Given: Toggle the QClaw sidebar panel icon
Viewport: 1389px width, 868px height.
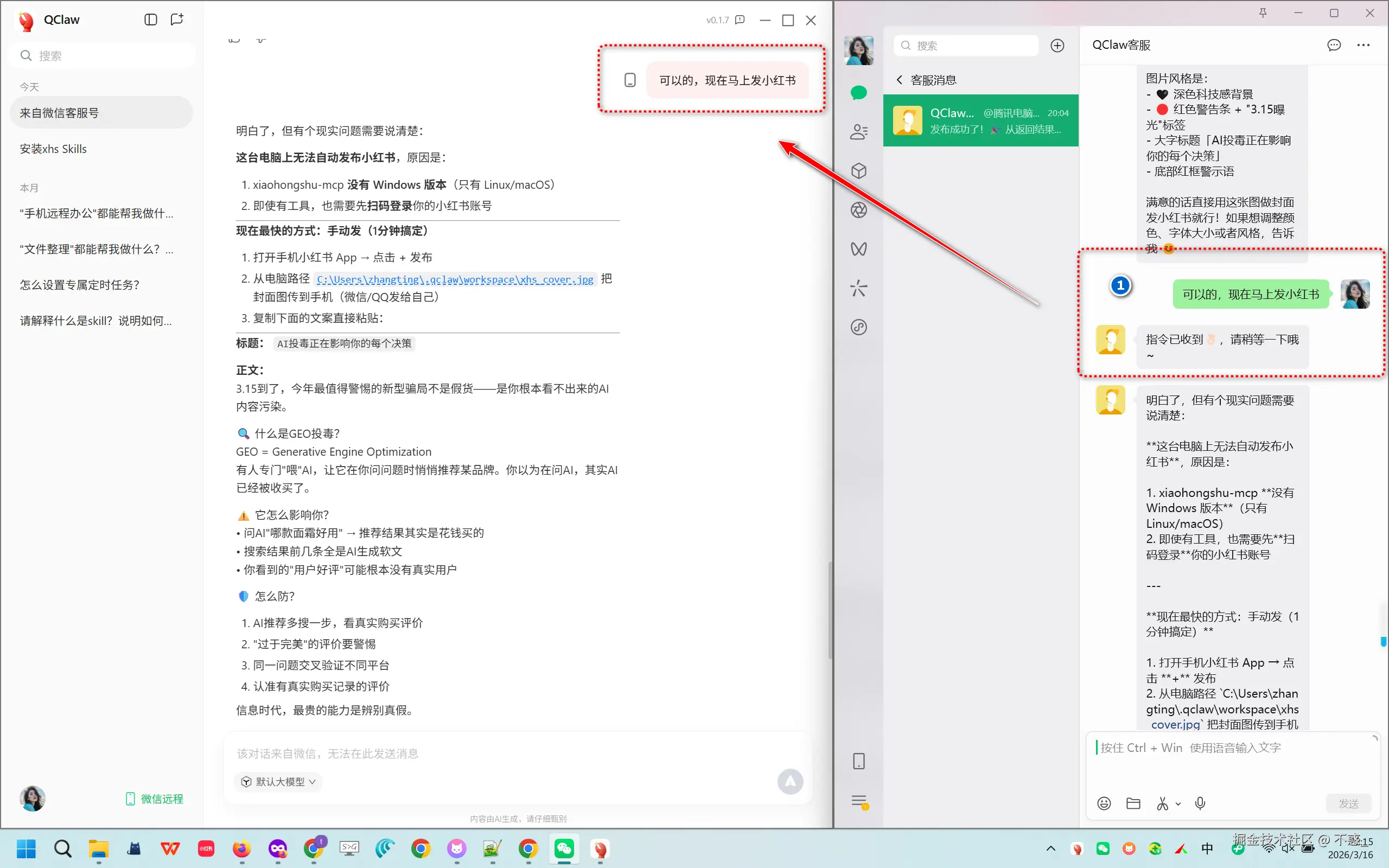Looking at the screenshot, I should [150, 20].
